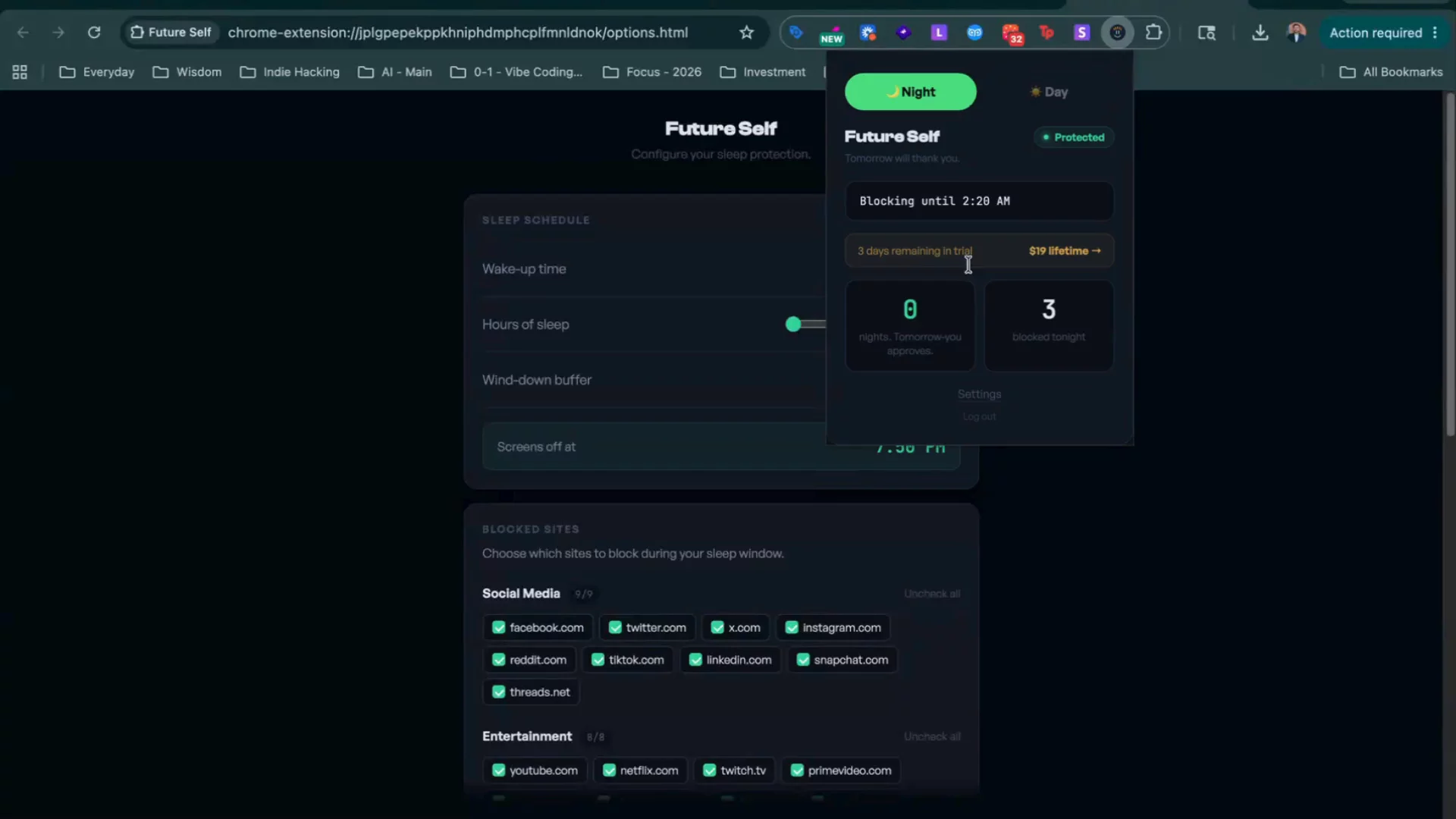Open the Focus - 2026 bookmarks folder

point(652,72)
